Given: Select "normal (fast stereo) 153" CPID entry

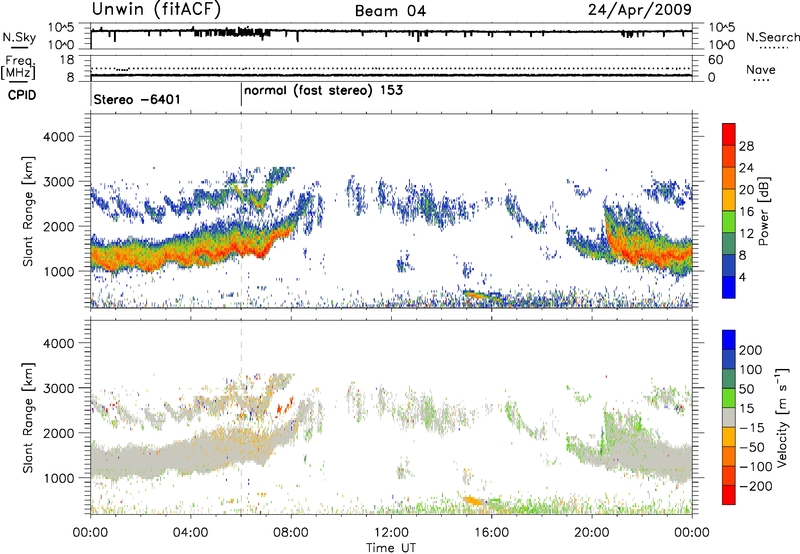Looking at the screenshot, I should pyautogui.click(x=323, y=90).
